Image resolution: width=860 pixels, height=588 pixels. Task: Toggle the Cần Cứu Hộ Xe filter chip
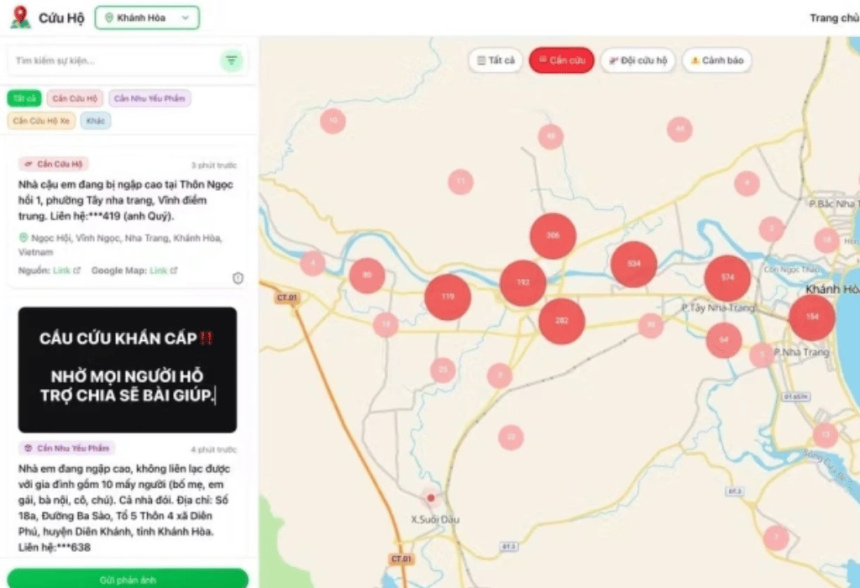tap(41, 120)
